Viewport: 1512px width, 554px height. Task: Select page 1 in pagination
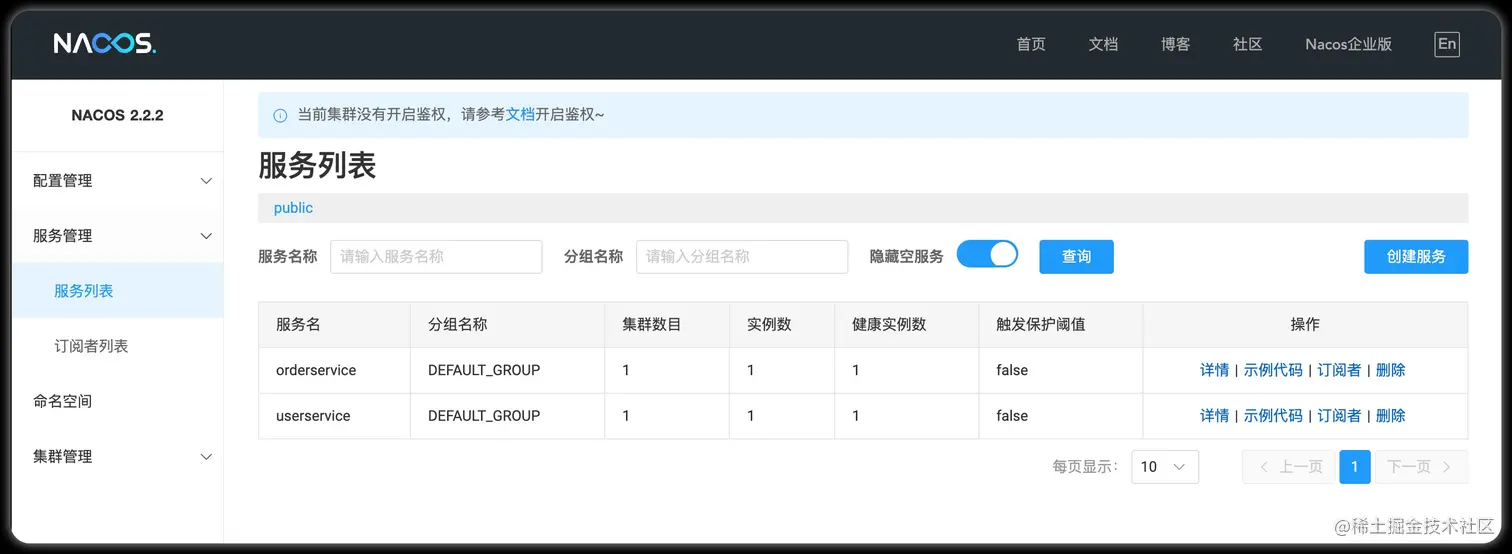(x=1355, y=467)
